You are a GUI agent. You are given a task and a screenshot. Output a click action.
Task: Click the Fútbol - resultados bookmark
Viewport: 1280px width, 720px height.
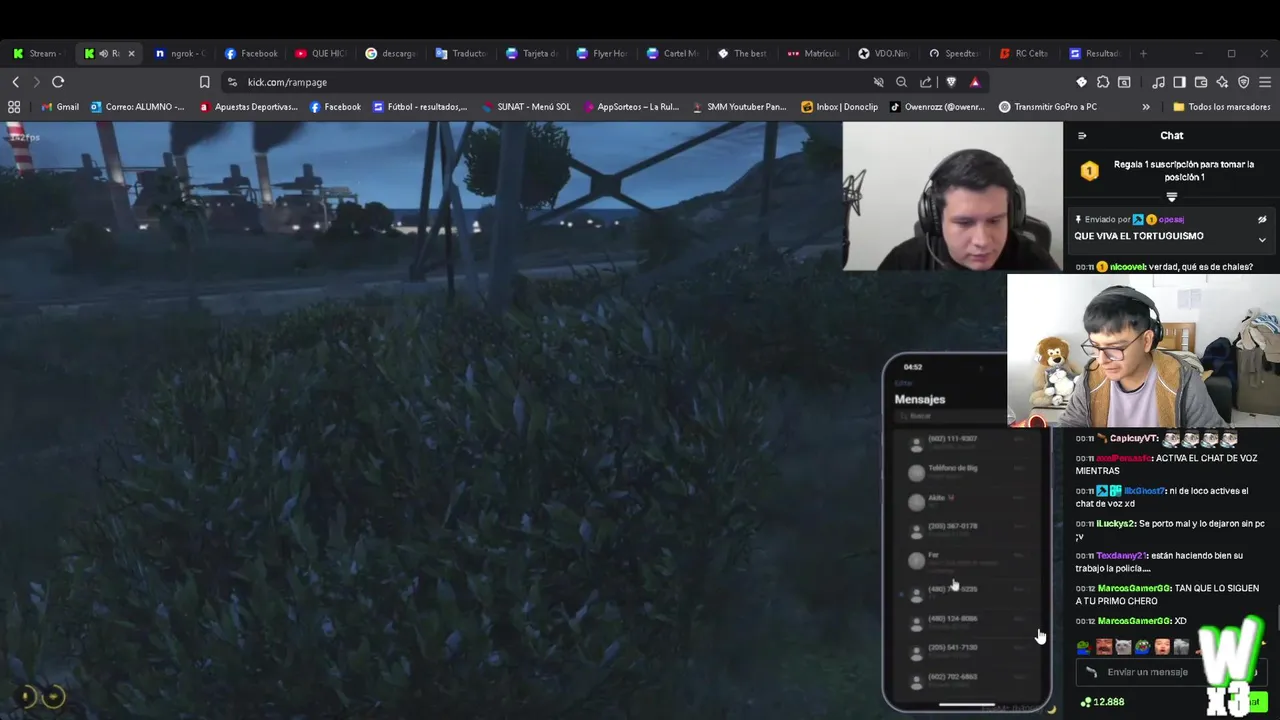pyautogui.click(x=420, y=107)
